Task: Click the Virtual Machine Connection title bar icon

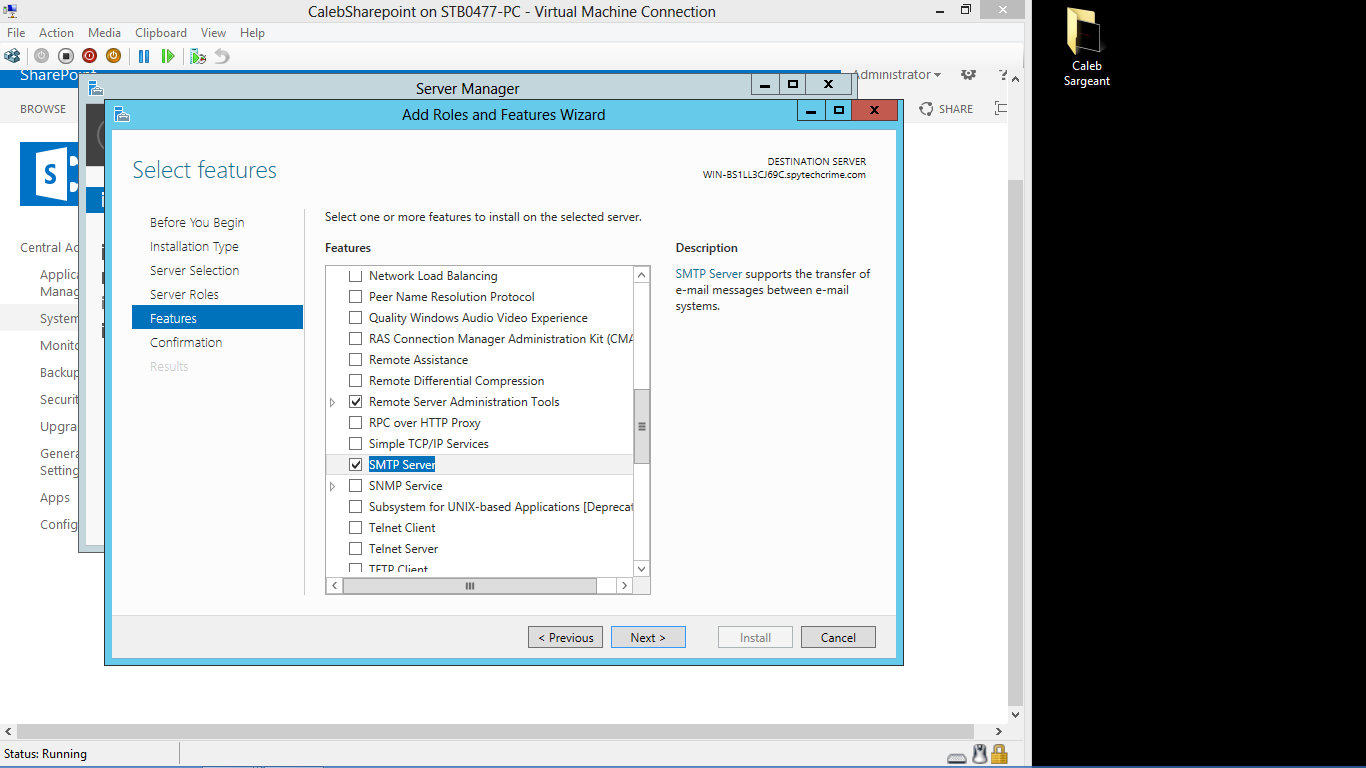Action: point(10,11)
